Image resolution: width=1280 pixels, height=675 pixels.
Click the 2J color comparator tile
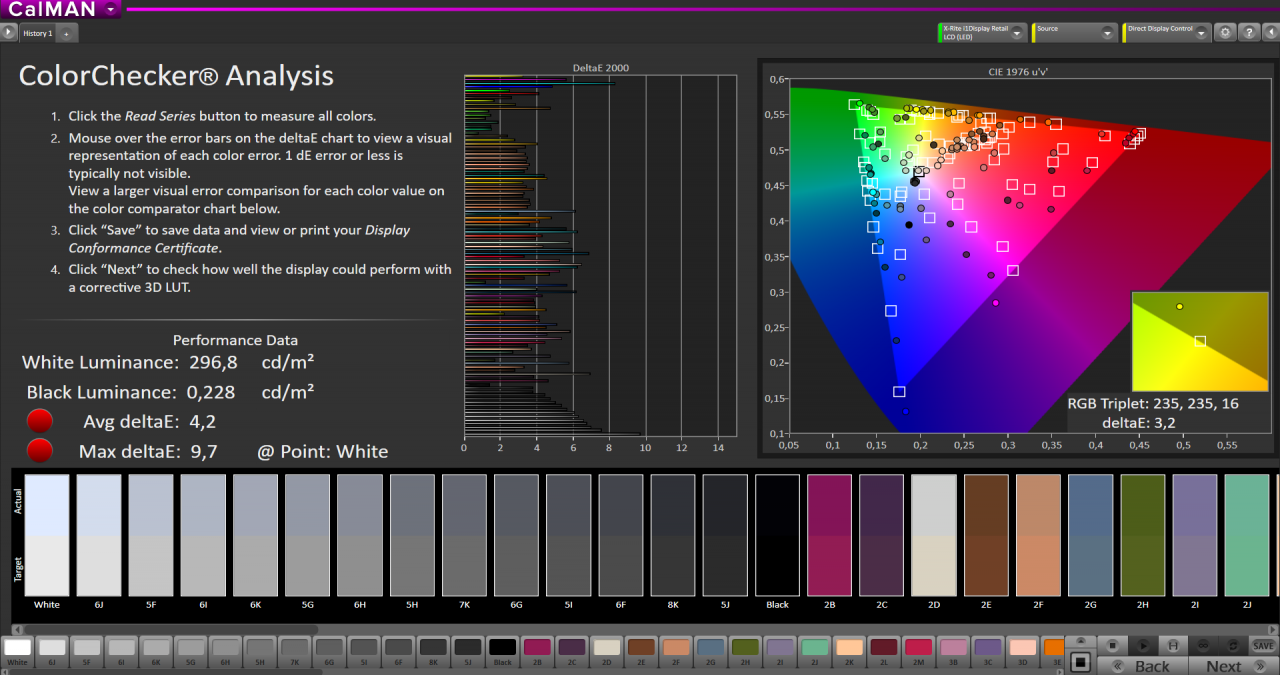pos(1247,535)
